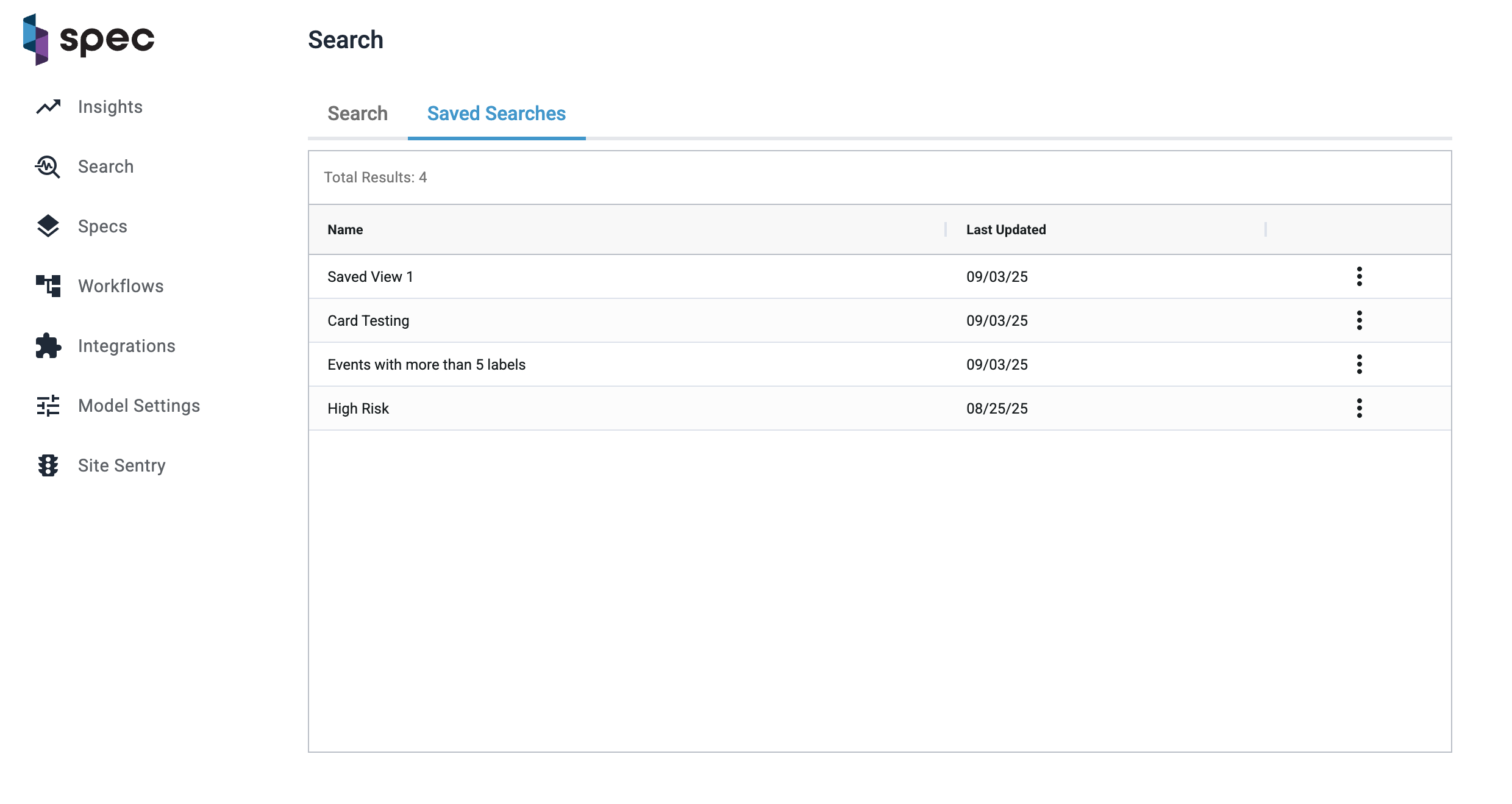This screenshot has height=804, width=1512.
Task: Click the spec logo
Action: click(x=89, y=40)
